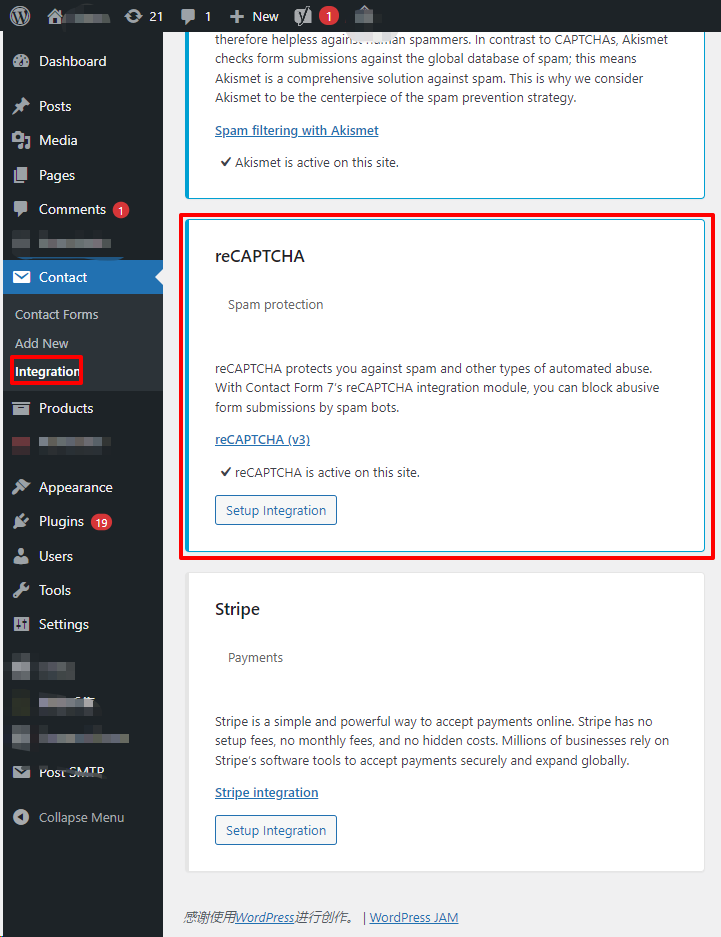Go to Posts menu

[x=55, y=106]
